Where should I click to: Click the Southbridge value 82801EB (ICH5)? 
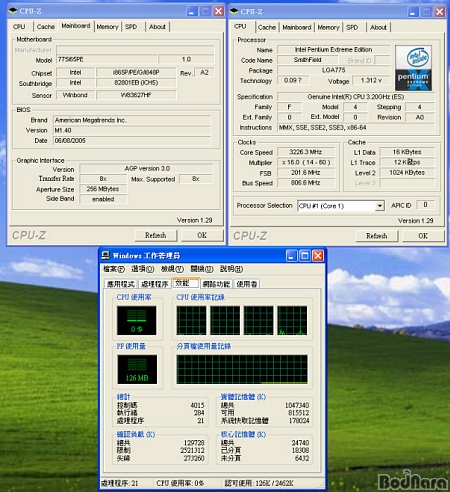(x=136, y=83)
